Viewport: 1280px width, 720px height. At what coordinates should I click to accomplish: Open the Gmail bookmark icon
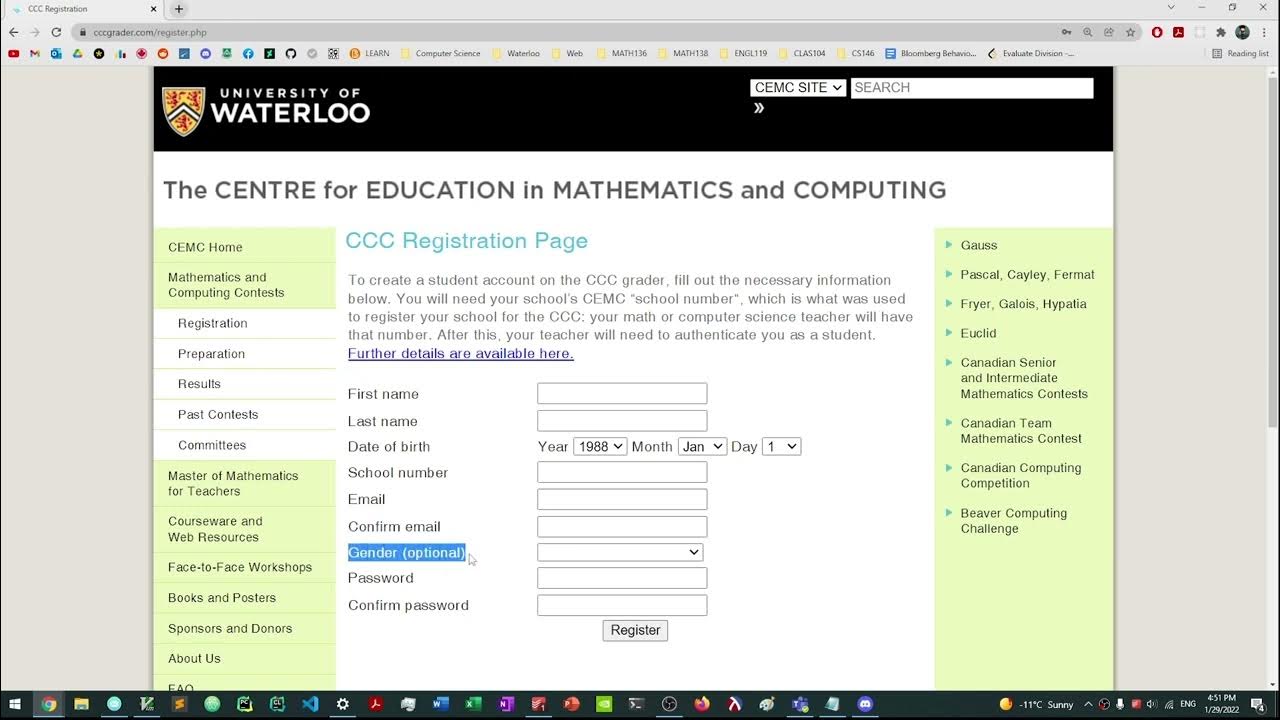35,54
